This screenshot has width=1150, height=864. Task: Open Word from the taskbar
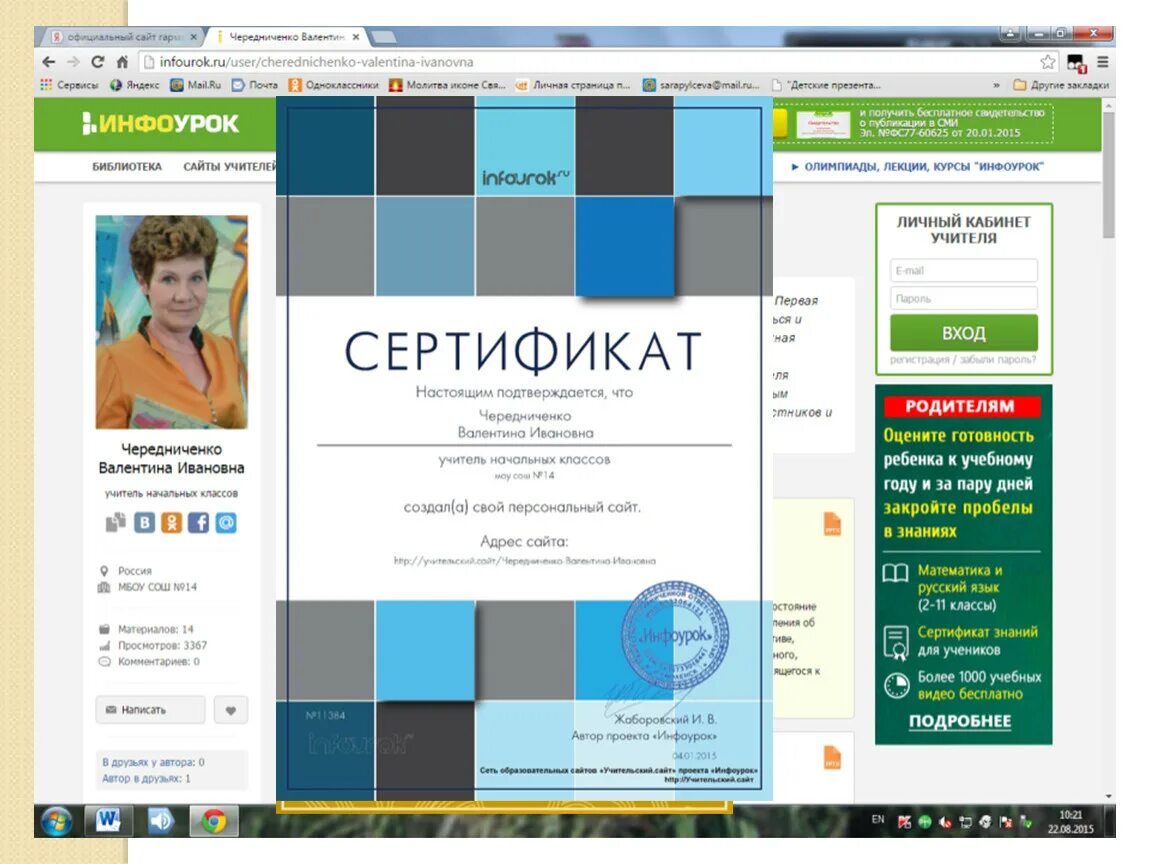coord(109,821)
